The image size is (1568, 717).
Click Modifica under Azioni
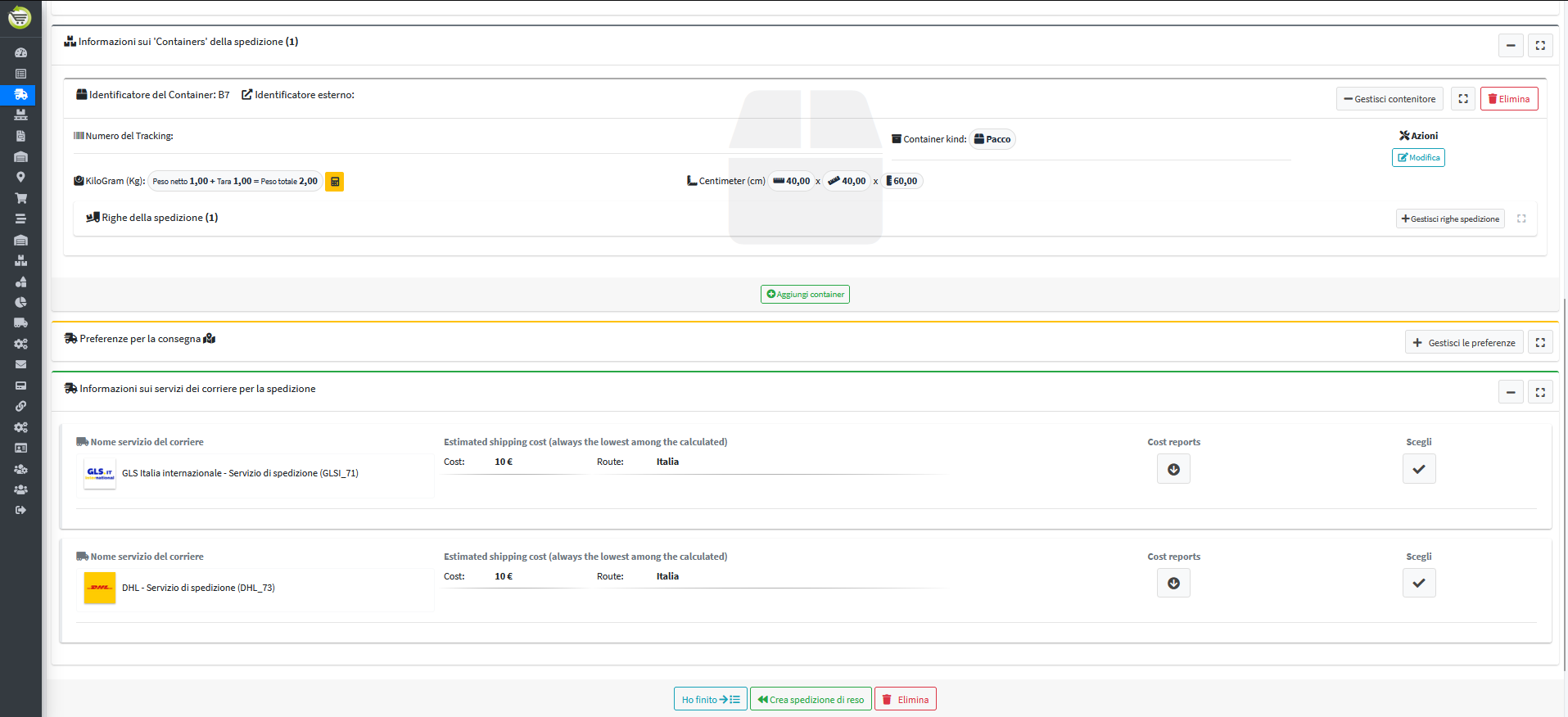(1418, 158)
